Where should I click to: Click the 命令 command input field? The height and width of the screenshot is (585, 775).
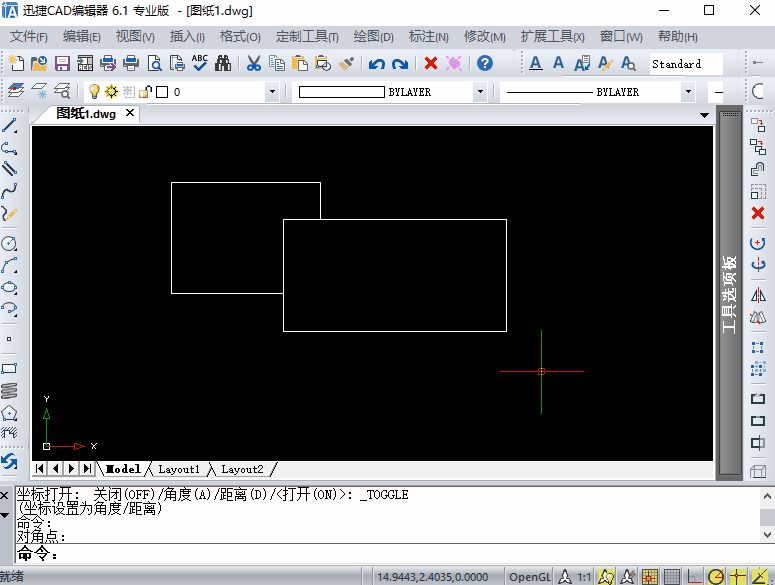393,554
